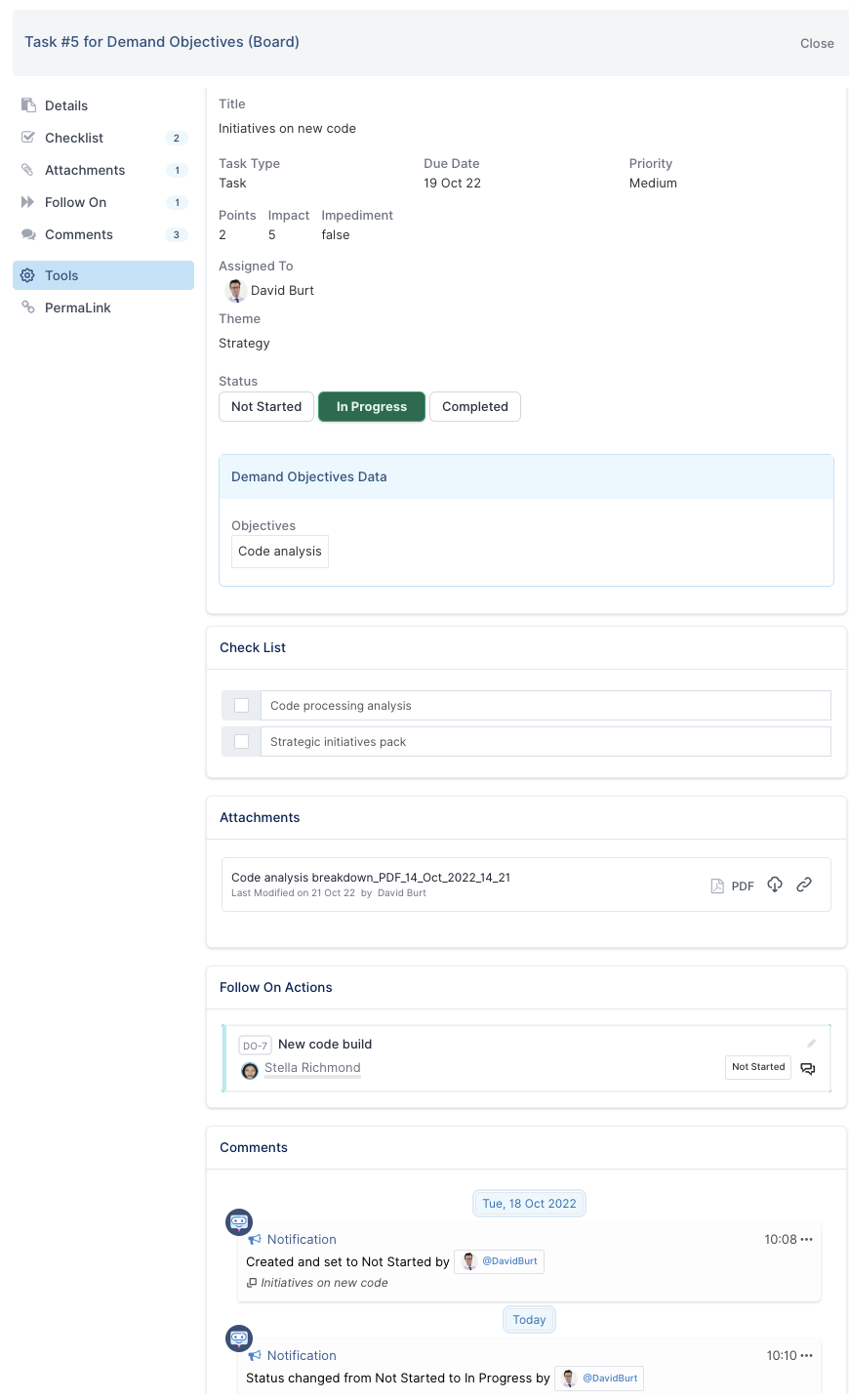Open the Tools gear in sidebar
Viewport: 849px width, 1400px height.
(x=27, y=275)
